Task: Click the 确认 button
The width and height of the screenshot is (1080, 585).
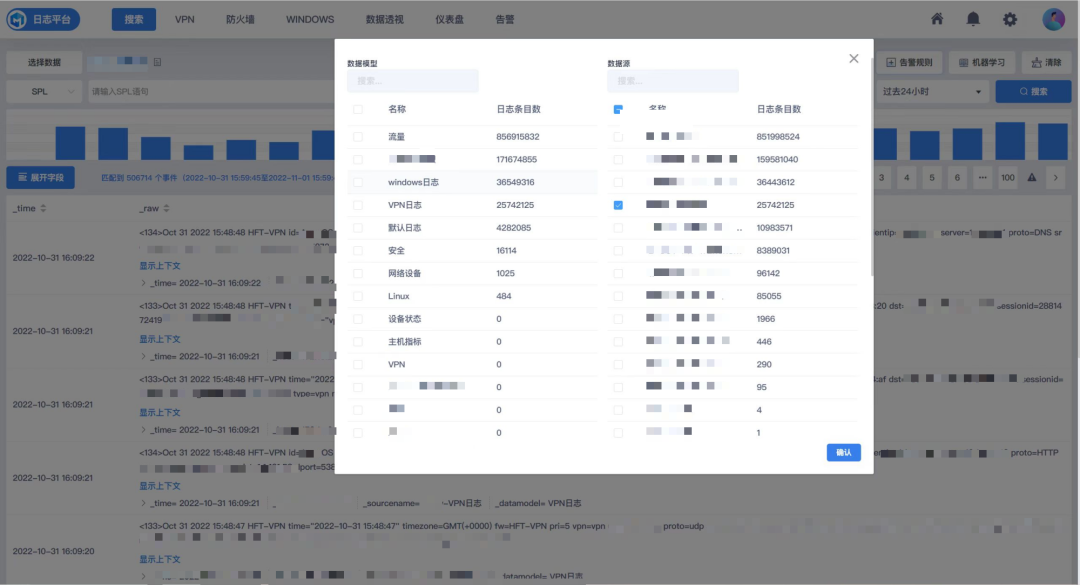Action: click(x=844, y=453)
